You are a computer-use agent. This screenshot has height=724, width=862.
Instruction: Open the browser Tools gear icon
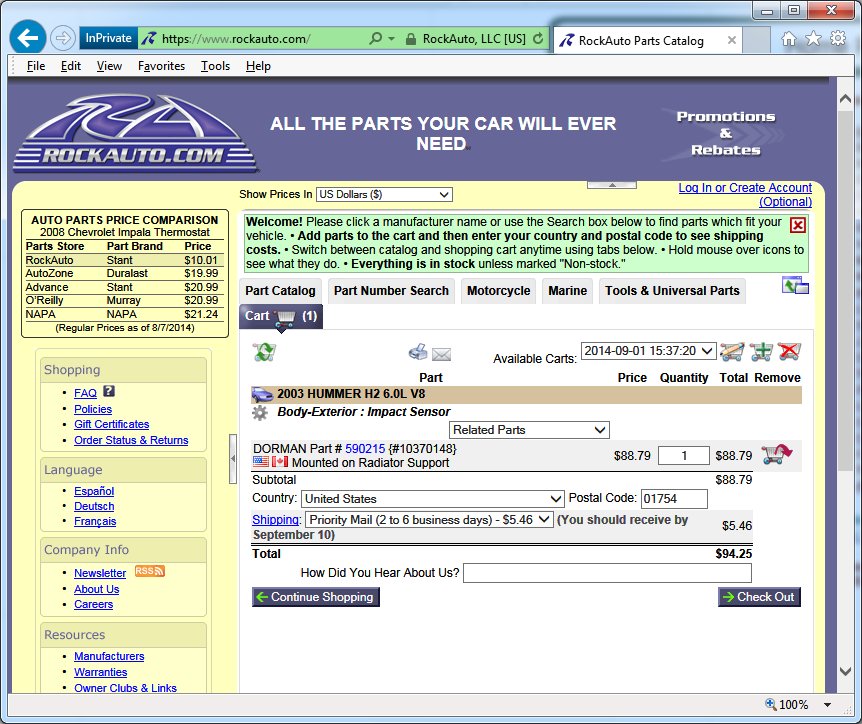tap(838, 38)
